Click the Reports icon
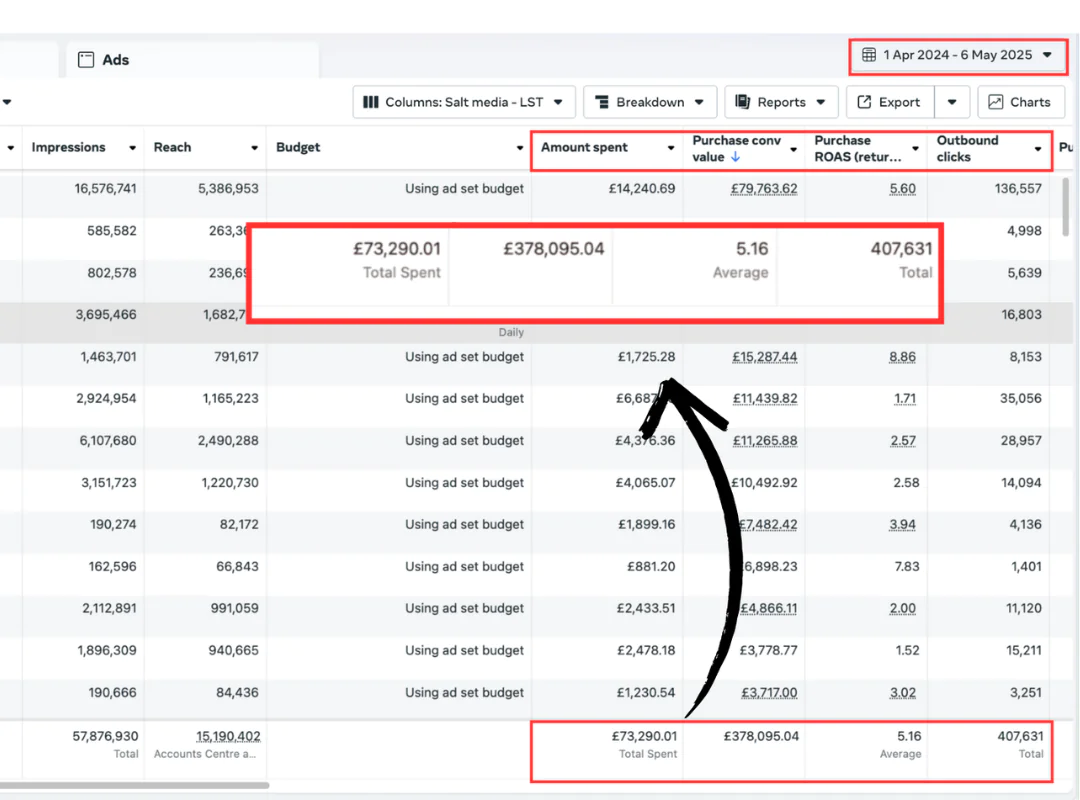 pyautogui.click(x=743, y=102)
